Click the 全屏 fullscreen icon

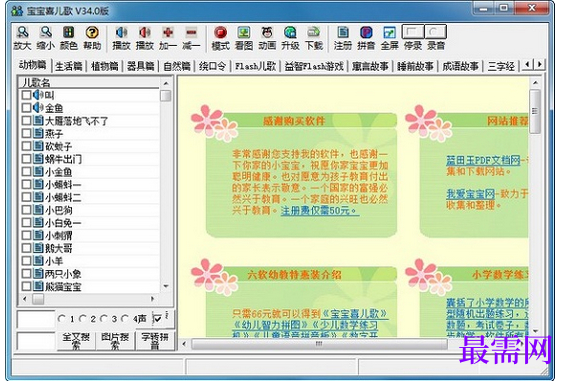(389, 33)
